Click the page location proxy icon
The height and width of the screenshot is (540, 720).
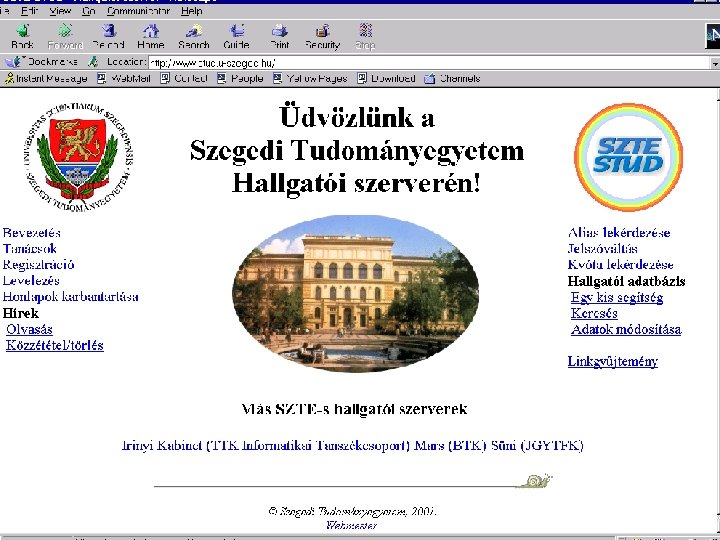pyautogui.click(x=93, y=62)
